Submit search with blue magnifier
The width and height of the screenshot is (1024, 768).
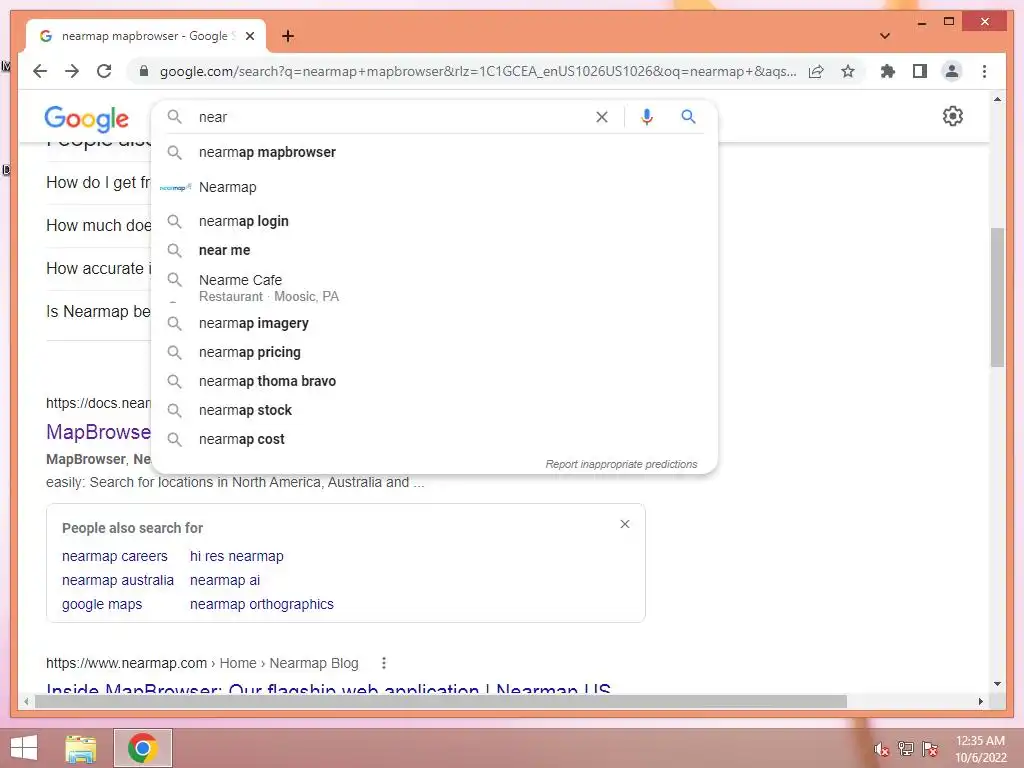[688, 117]
